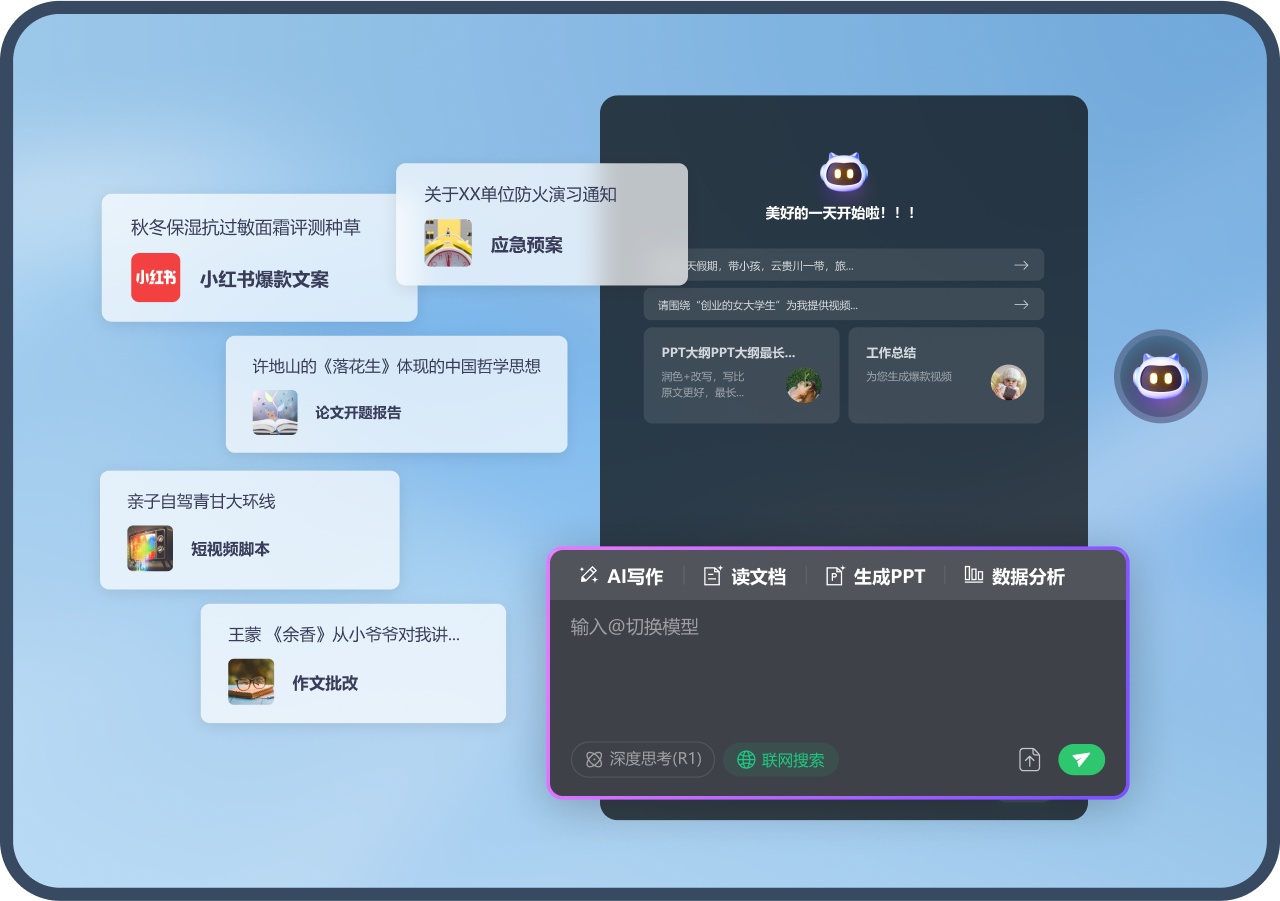Screen dimensions: 1280x901
Task: Select the 生成PPT tab
Action: (x=875, y=576)
